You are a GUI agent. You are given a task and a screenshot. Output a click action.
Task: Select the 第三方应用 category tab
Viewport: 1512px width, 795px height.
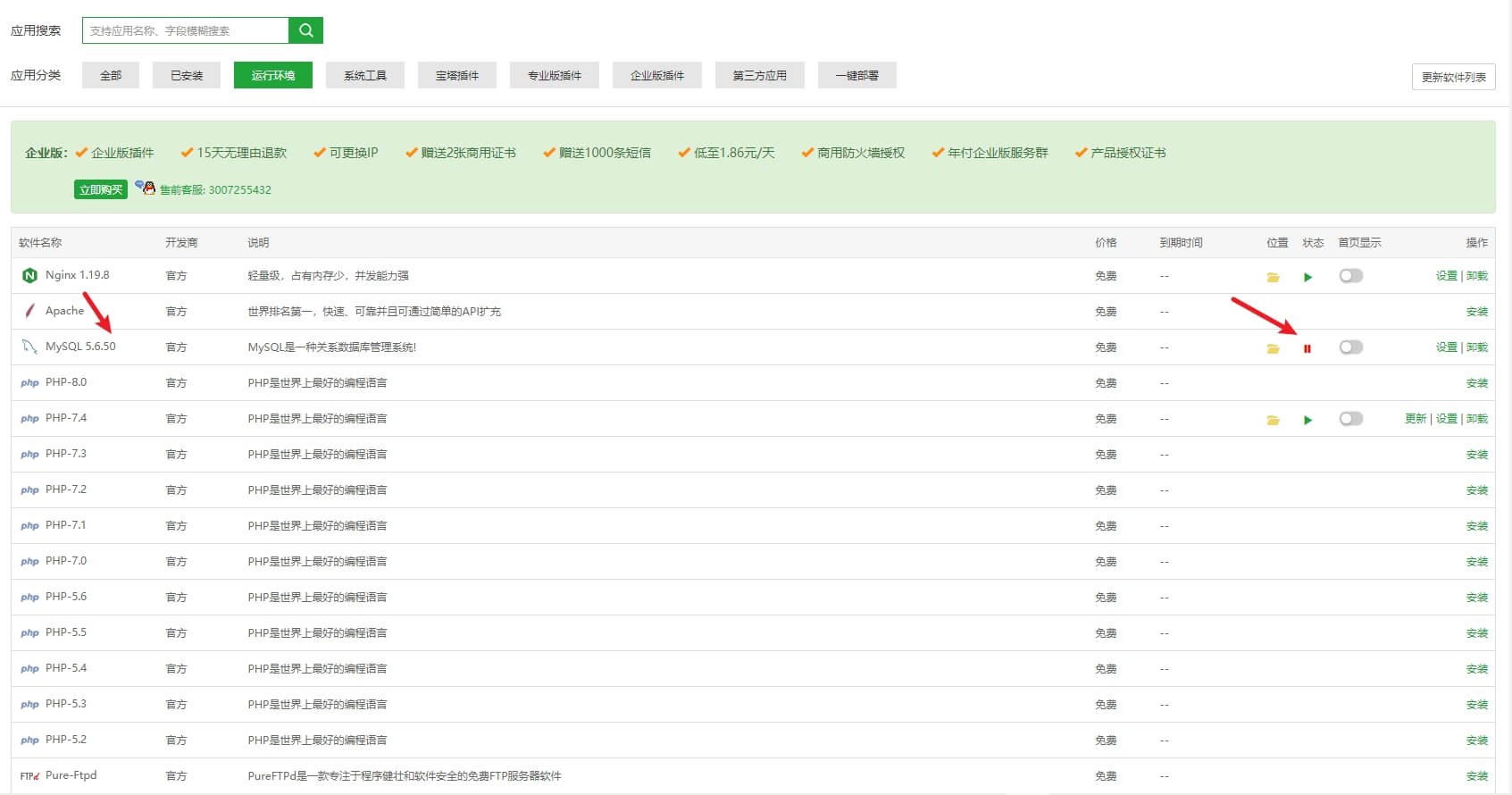[x=760, y=75]
